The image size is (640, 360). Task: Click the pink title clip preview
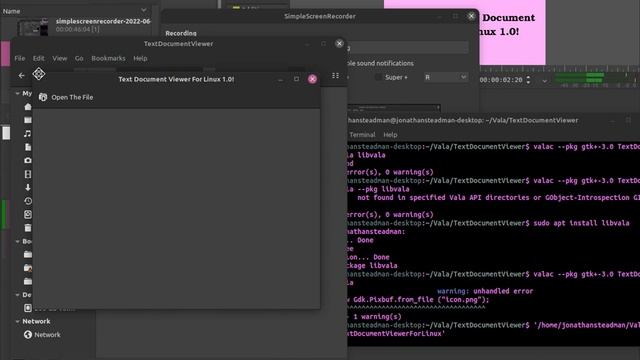click(x=512, y=33)
